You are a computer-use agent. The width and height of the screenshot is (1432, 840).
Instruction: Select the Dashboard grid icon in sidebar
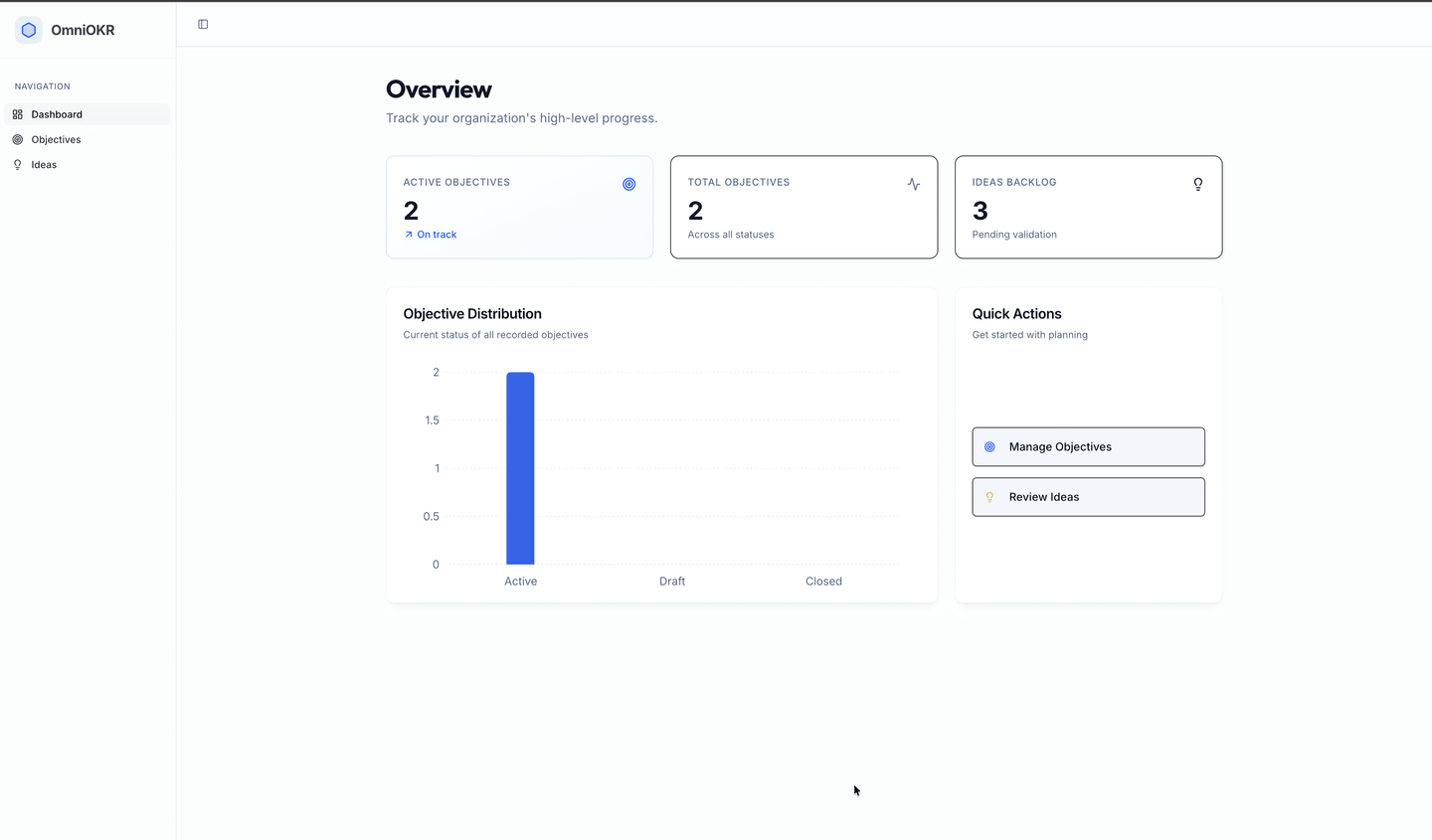pos(17,113)
